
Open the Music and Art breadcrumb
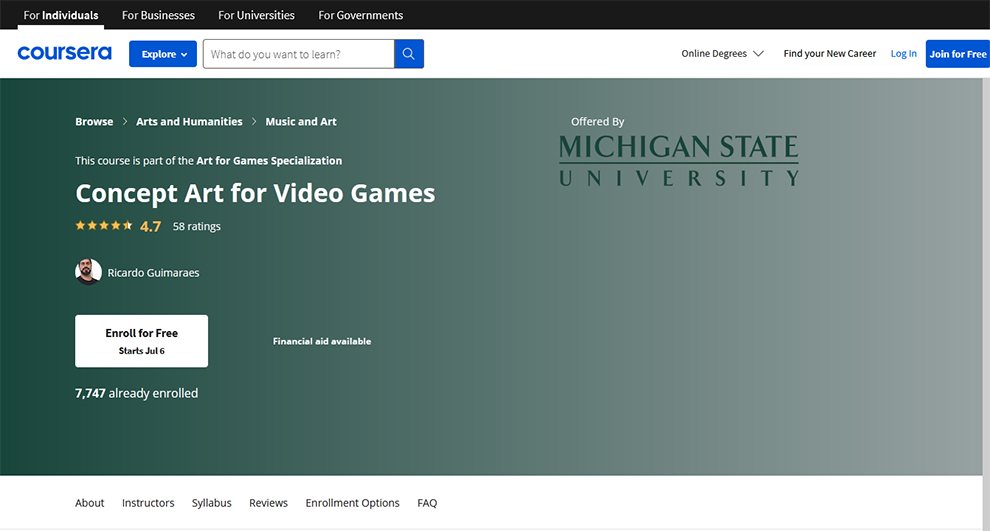301,121
